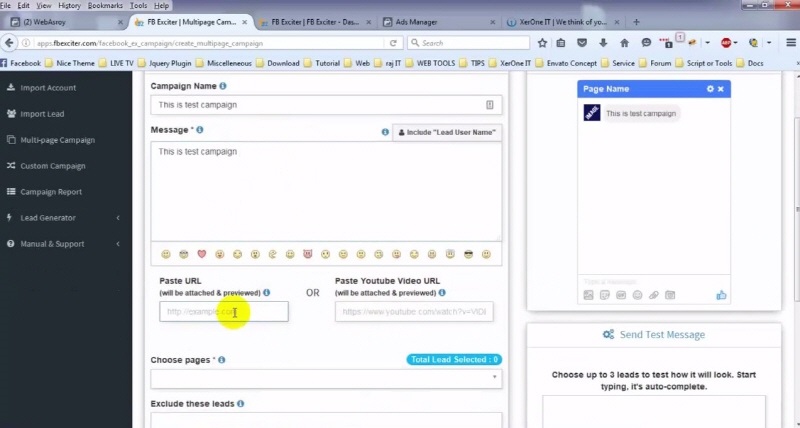Click info icon beside Include Lead User Name
Viewport: 800px width, 428px height.
click(385, 132)
